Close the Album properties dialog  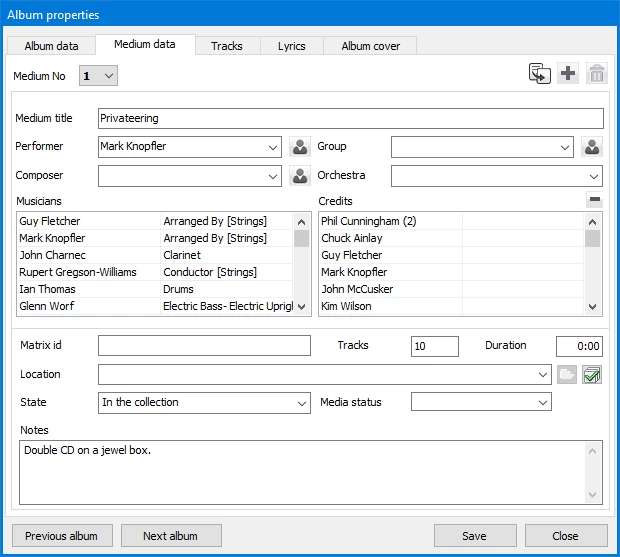click(566, 536)
